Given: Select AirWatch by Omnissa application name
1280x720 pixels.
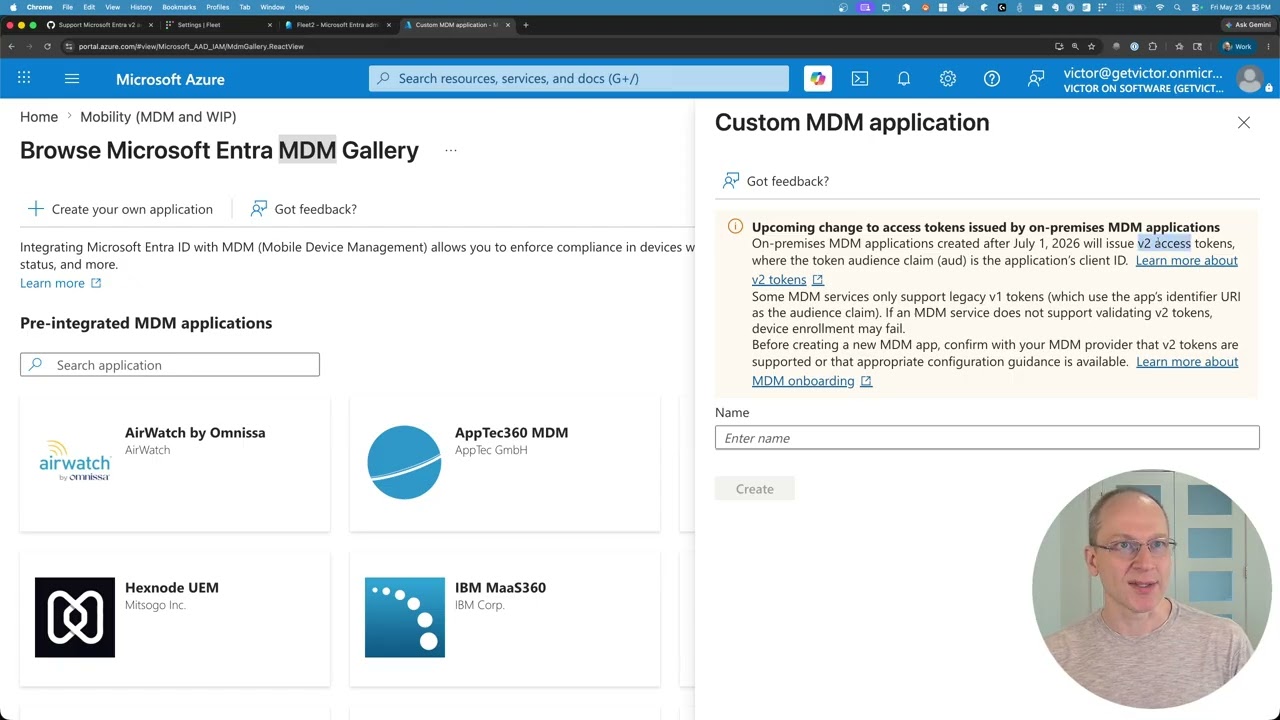Looking at the screenshot, I should [195, 432].
